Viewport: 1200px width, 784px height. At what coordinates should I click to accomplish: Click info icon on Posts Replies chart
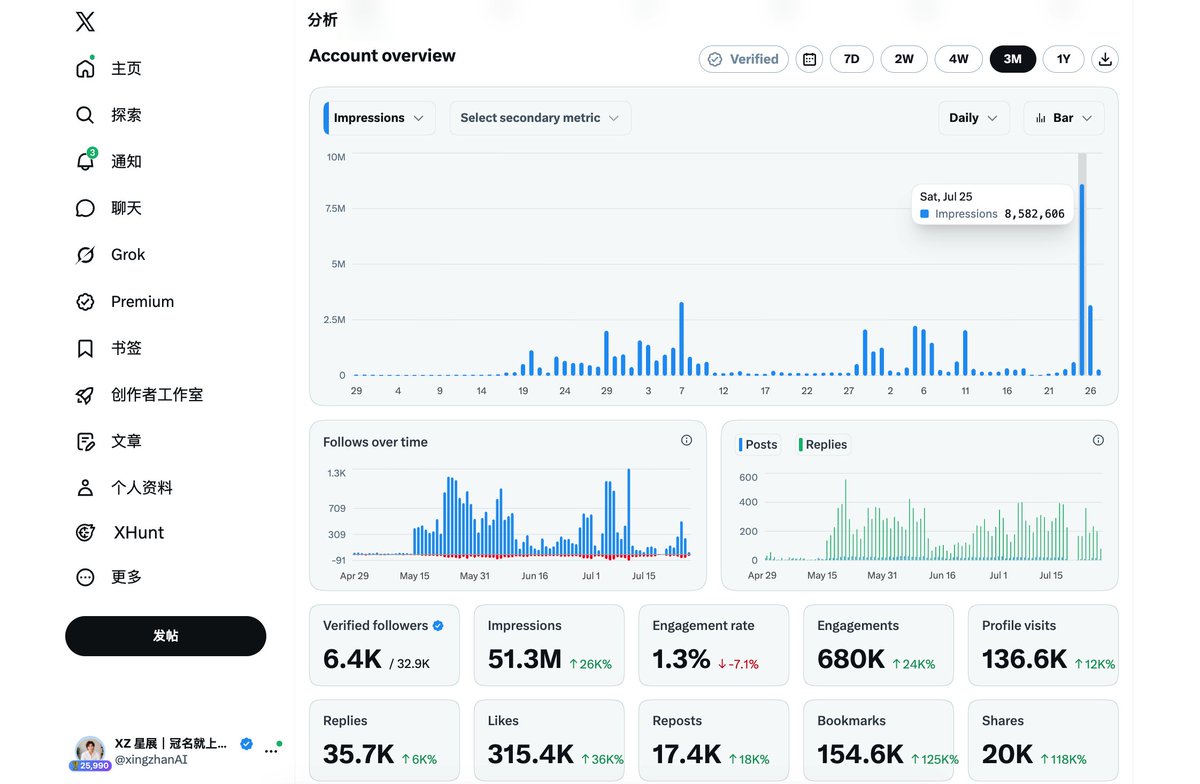(1098, 440)
